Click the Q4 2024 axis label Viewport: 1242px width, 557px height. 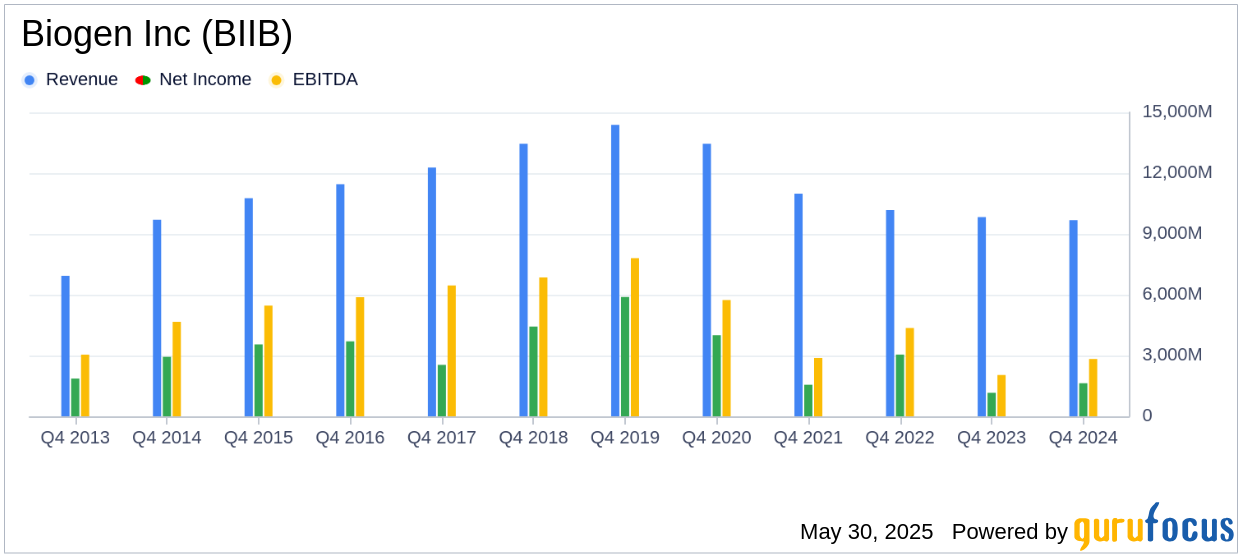(x=1083, y=438)
